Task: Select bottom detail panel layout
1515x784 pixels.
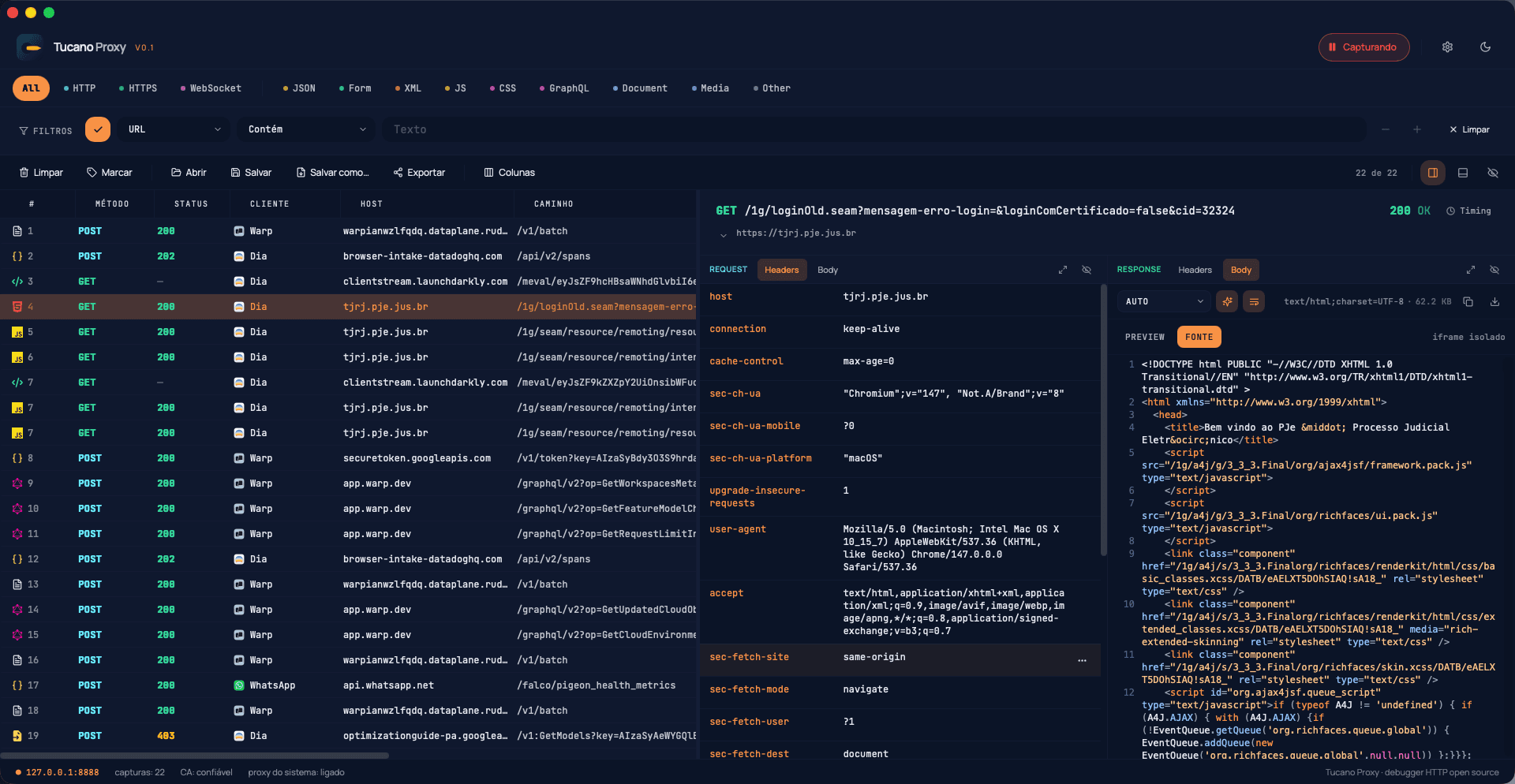Action: pyautogui.click(x=1463, y=173)
